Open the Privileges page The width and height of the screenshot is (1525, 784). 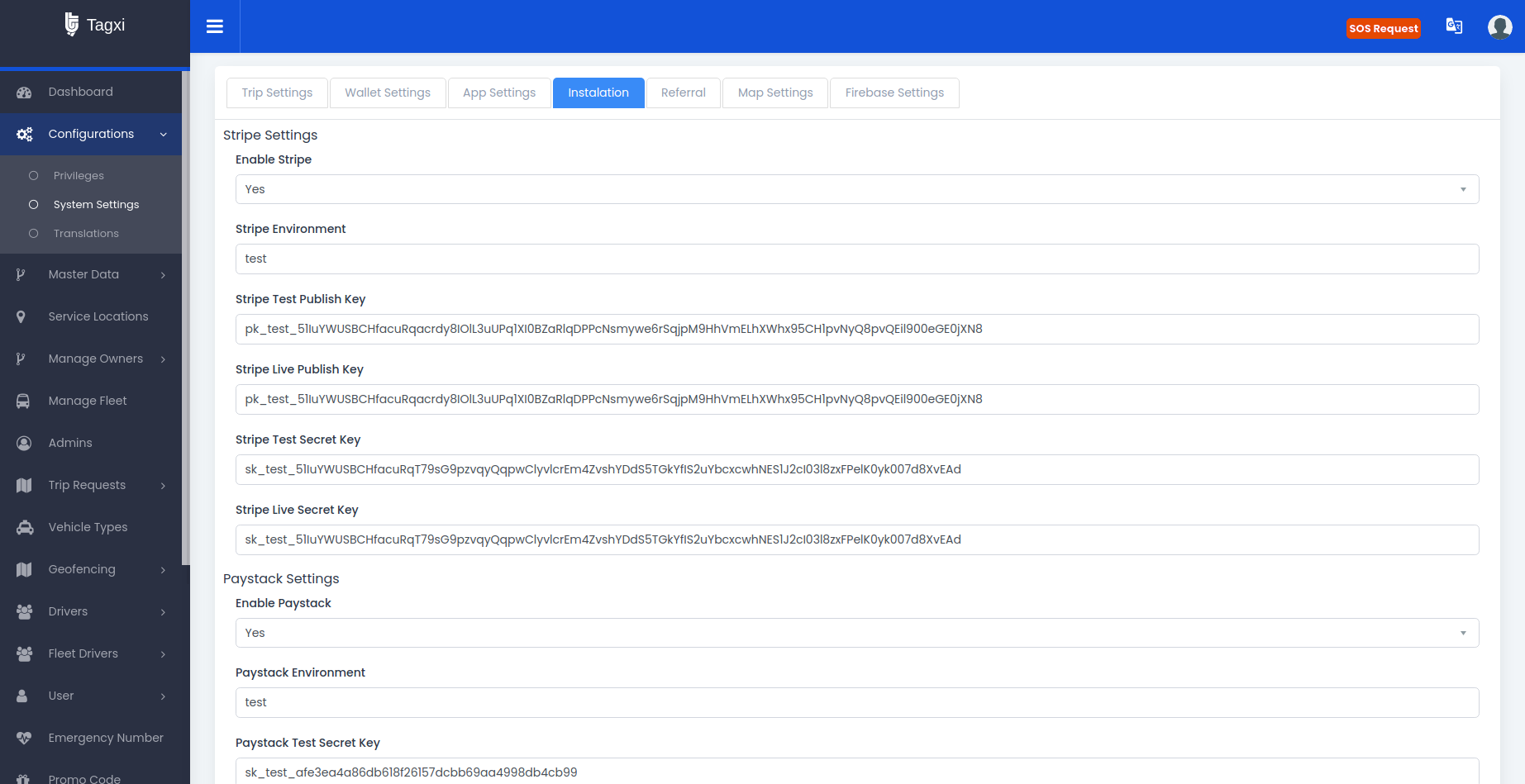pyautogui.click(x=79, y=176)
